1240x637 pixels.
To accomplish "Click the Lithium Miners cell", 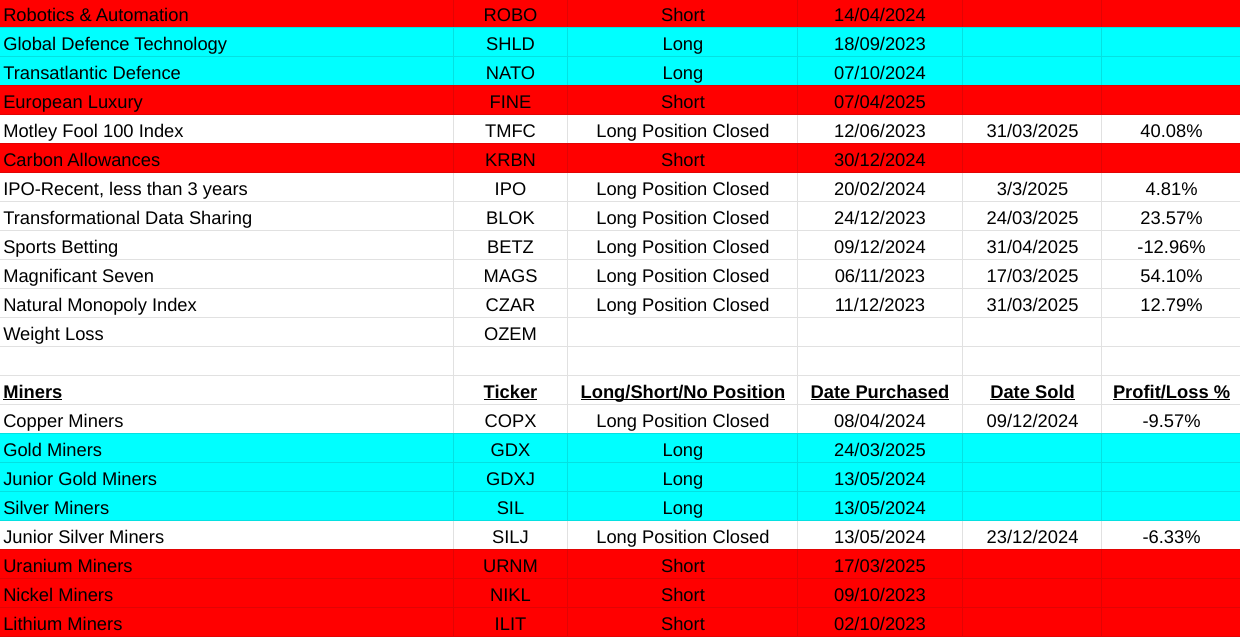I will (x=63, y=624).
